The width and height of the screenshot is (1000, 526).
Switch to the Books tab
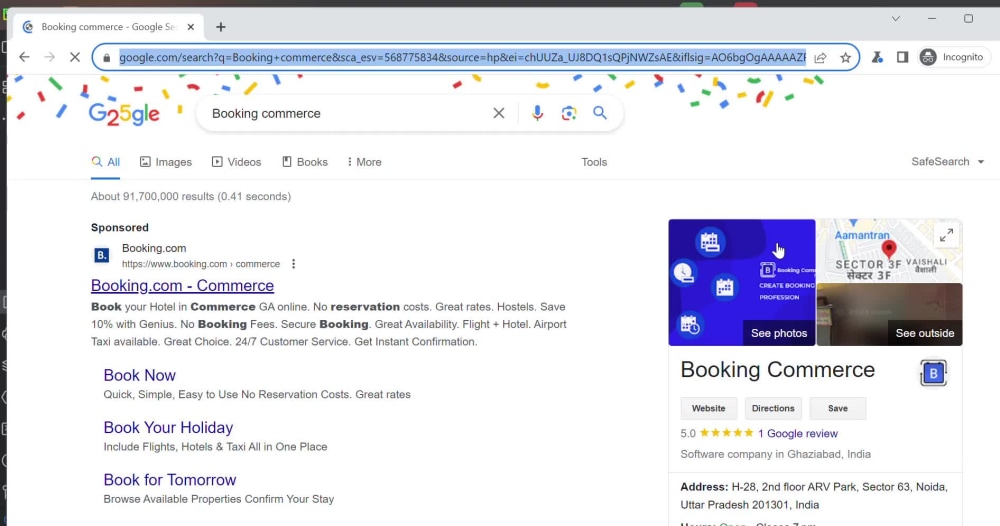coord(305,162)
